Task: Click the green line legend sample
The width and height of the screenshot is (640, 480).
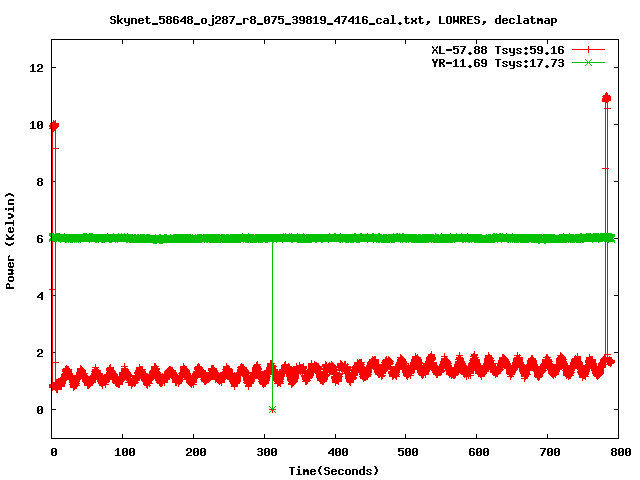Action: pos(588,63)
